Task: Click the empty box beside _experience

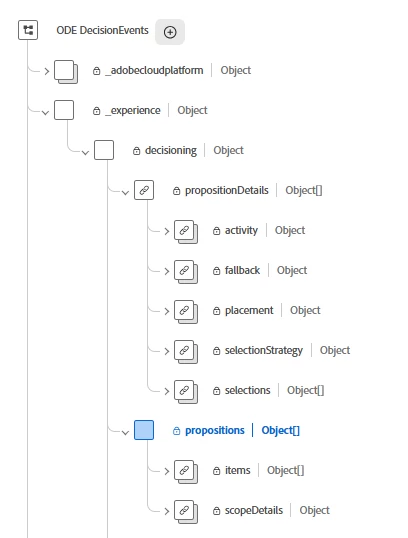Action: 64,110
